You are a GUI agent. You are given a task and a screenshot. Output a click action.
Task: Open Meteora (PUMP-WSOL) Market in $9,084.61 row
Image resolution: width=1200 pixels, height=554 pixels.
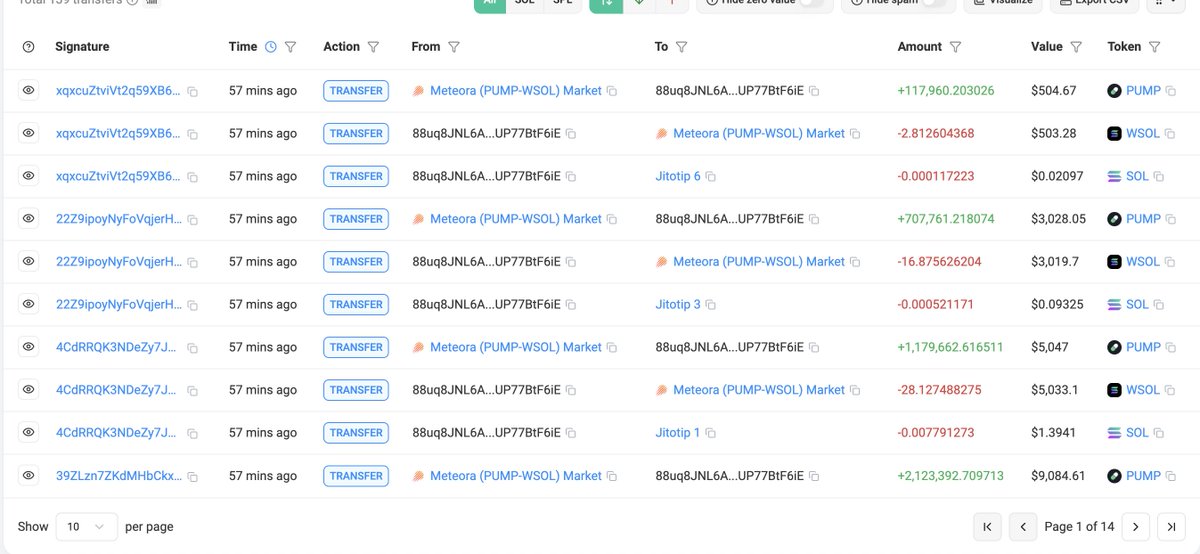click(516, 476)
